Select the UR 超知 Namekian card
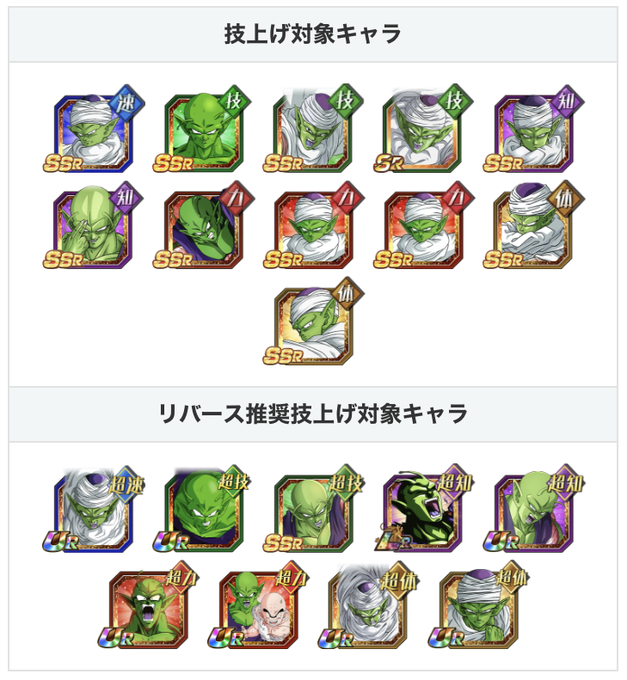This screenshot has width=627, height=680. (x=533, y=509)
